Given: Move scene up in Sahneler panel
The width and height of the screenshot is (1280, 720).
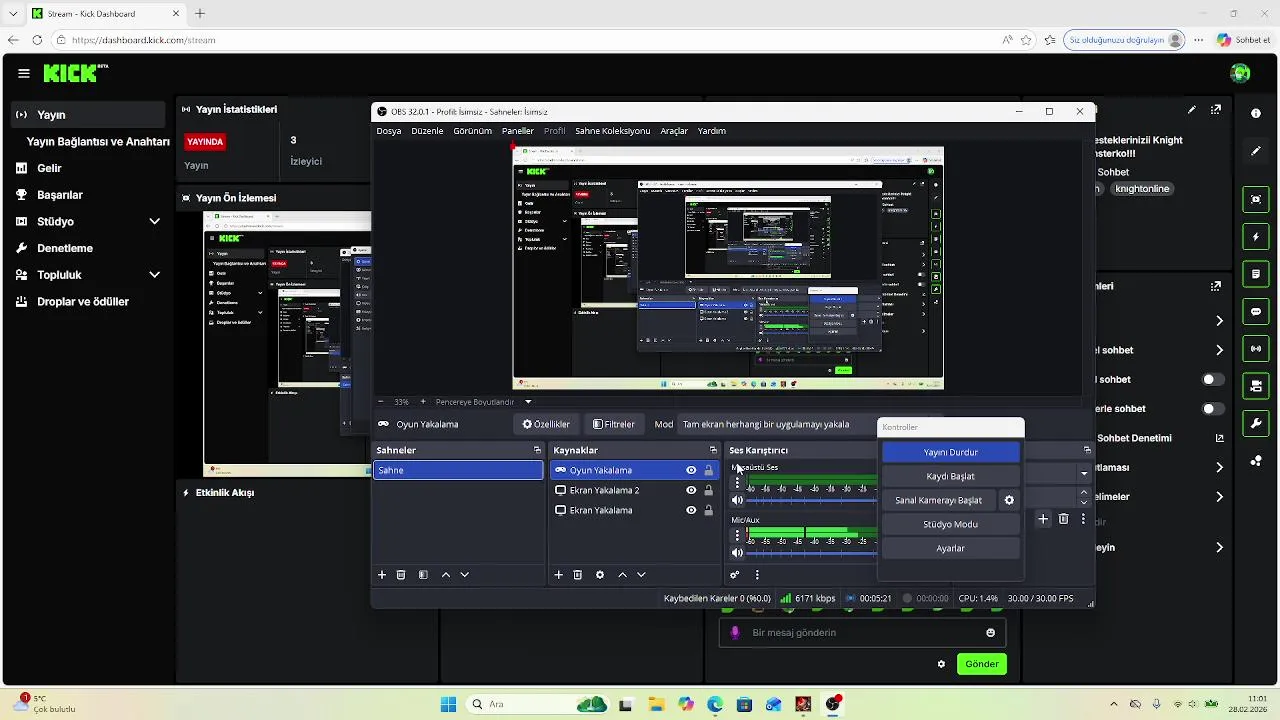Looking at the screenshot, I should click(446, 575).
